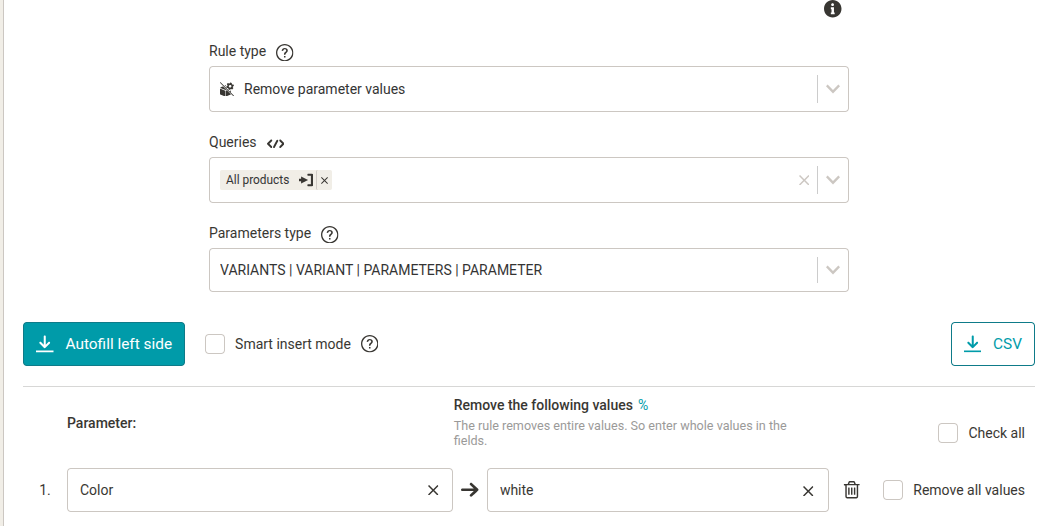Viewport: 1049px width, 526px height.
Task: Expand the Parameters type dropdown
Action: [833, 270]
